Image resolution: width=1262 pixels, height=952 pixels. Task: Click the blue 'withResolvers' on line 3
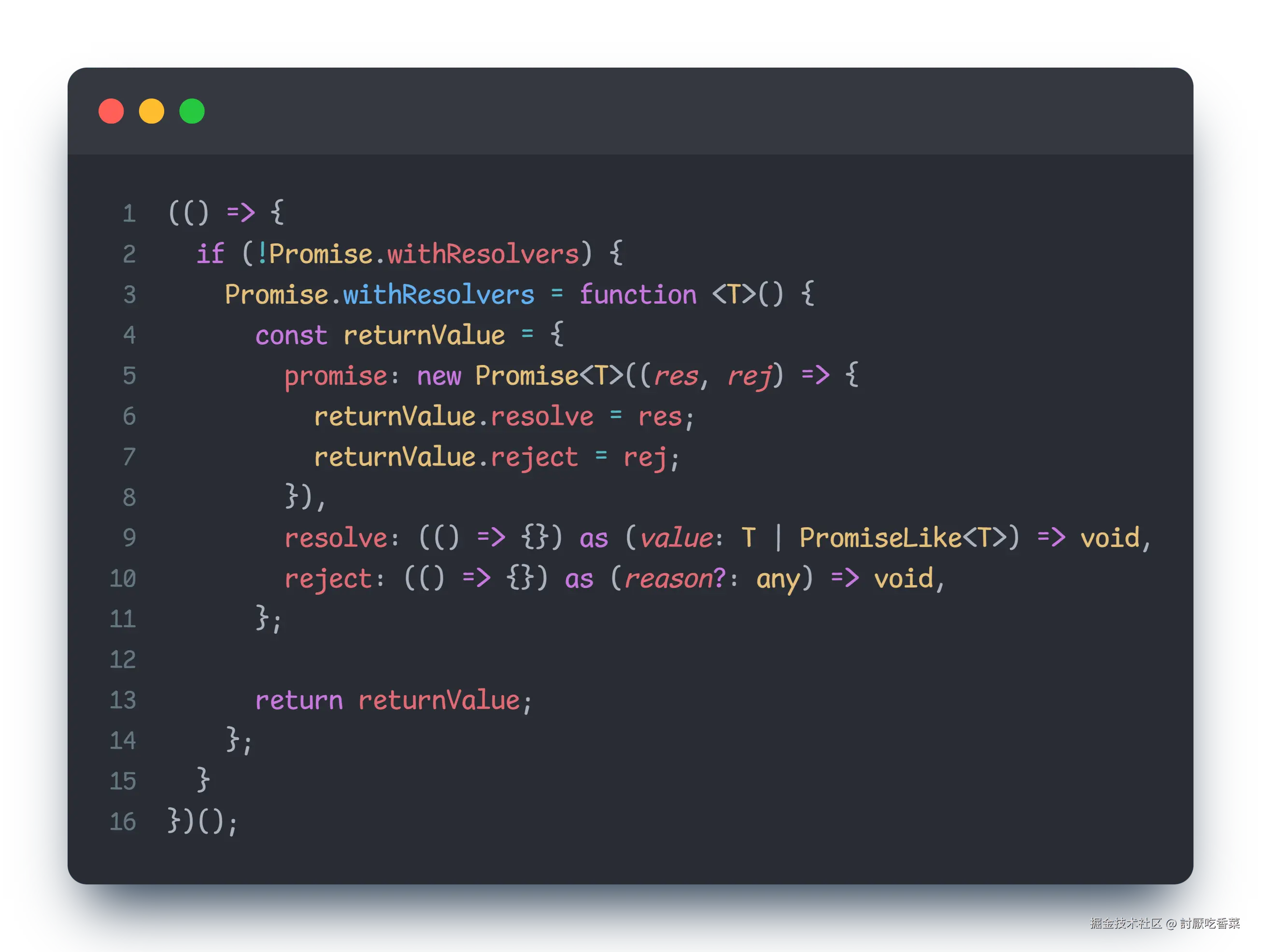point(438,295)
